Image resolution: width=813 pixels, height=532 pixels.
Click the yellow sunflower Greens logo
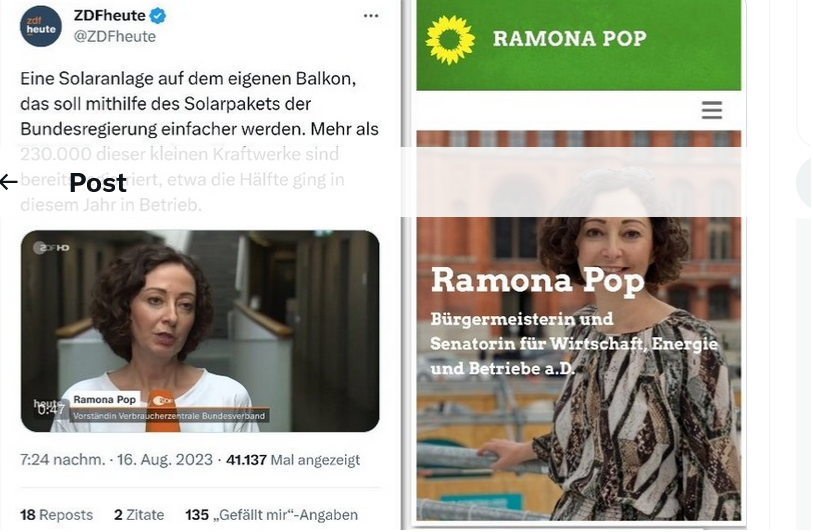(450, 40)
